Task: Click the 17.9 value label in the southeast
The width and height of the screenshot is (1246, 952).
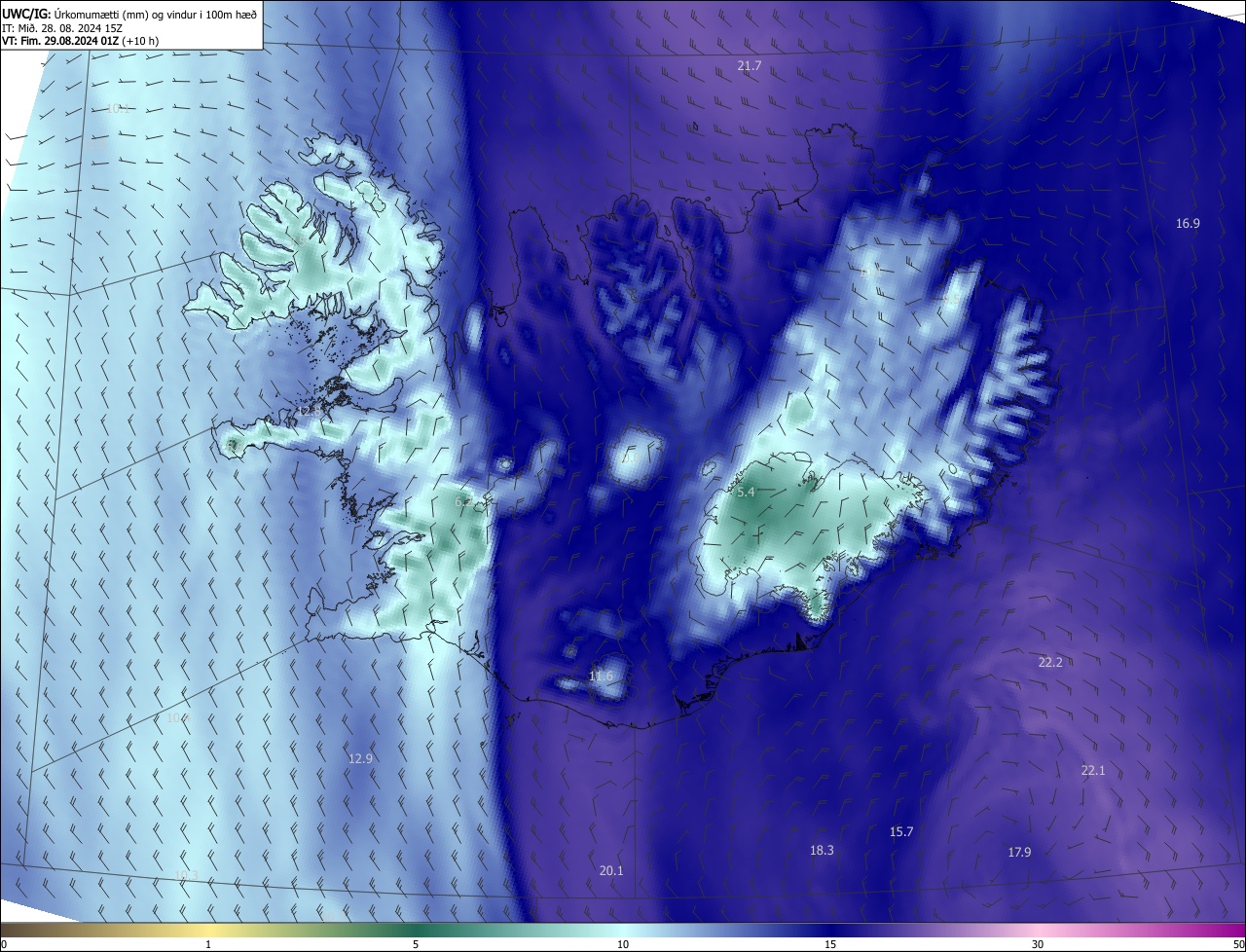Action: [1019, 852]
